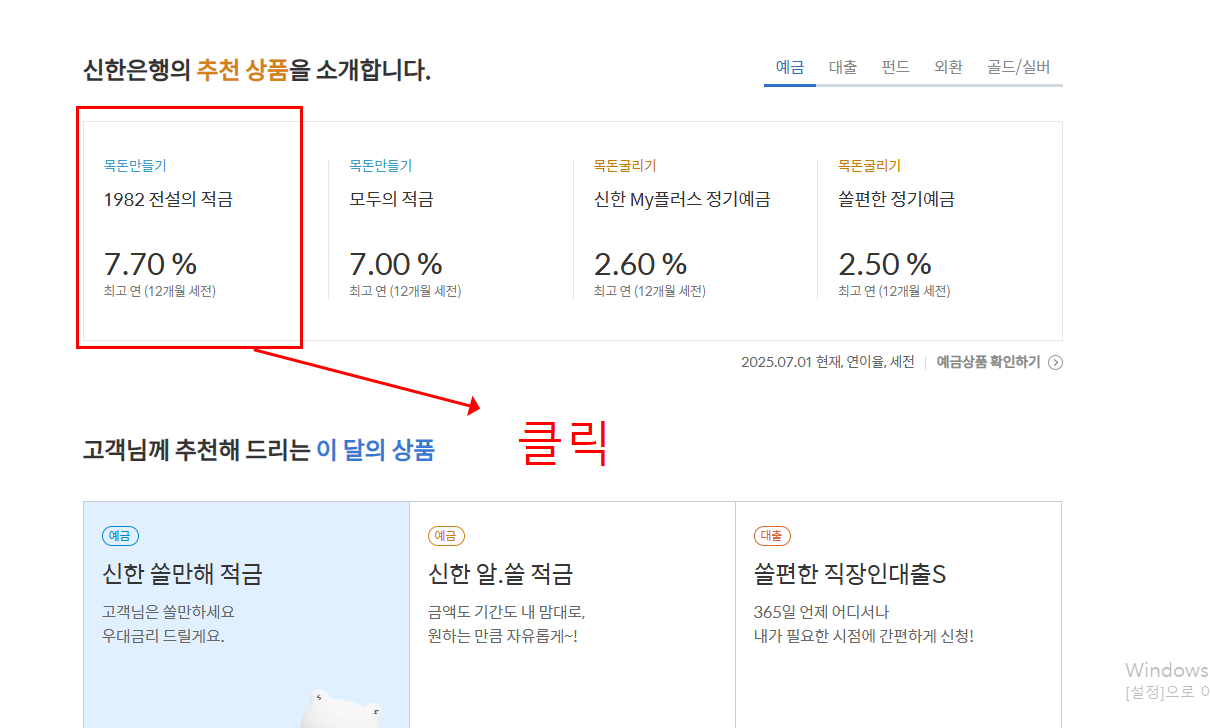Click the 예금 badge on 신한 쏠만해 적금
Viewport: 1210px width, 728px height.
(x=120, y=536)
